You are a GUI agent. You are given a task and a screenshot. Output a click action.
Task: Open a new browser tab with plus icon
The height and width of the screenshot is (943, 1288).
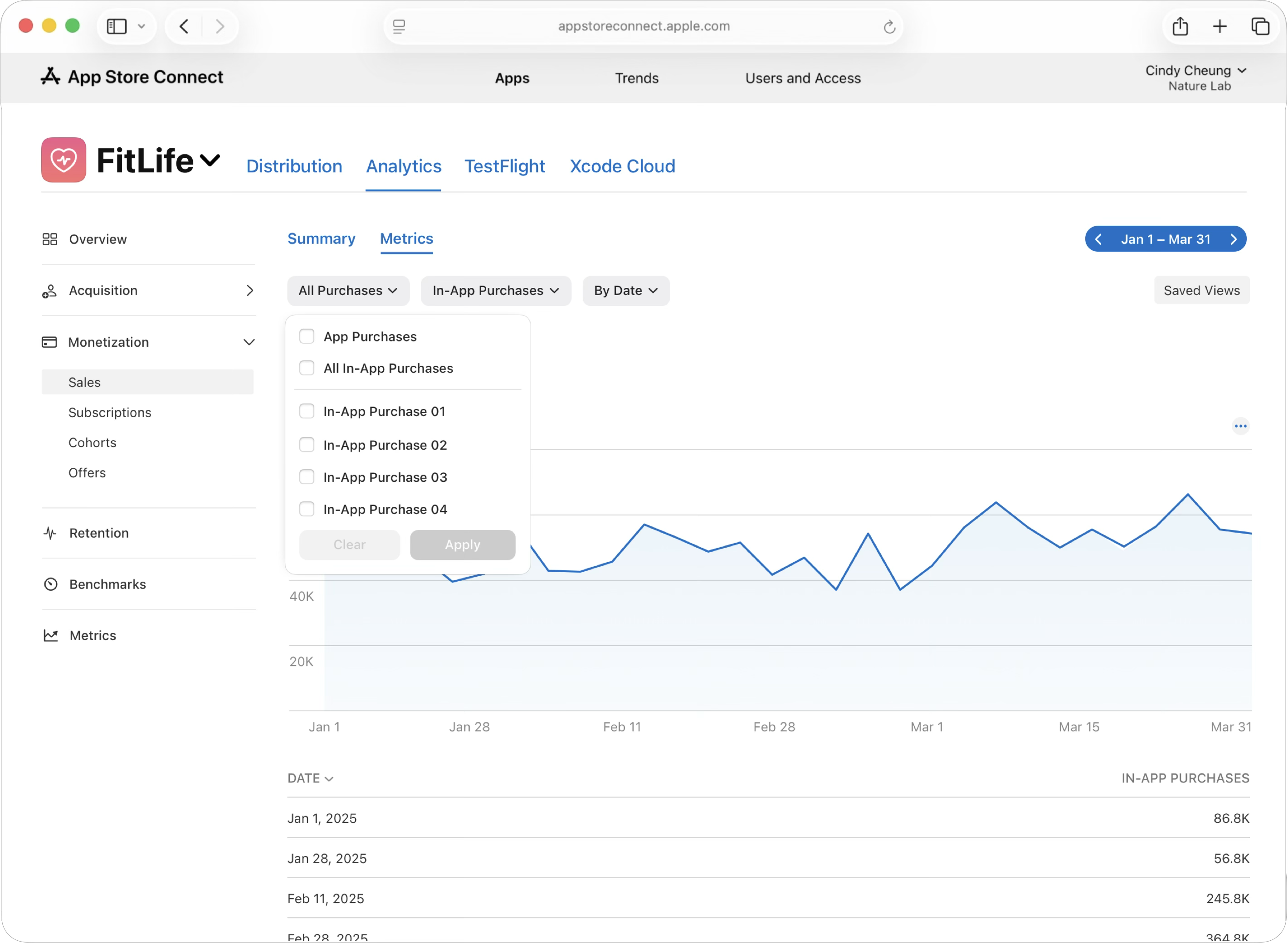[x=1220, y=26]
